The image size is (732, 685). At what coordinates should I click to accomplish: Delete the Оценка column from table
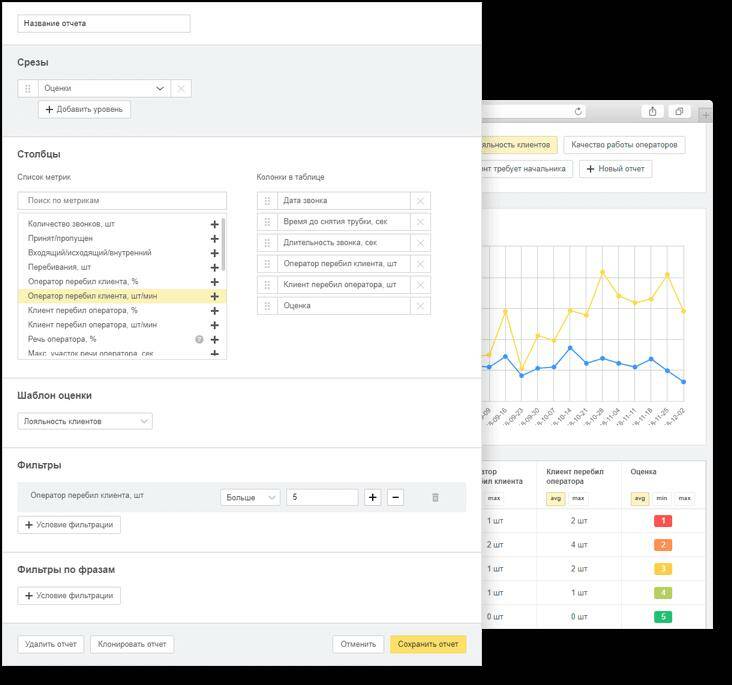tap(420, 306)
